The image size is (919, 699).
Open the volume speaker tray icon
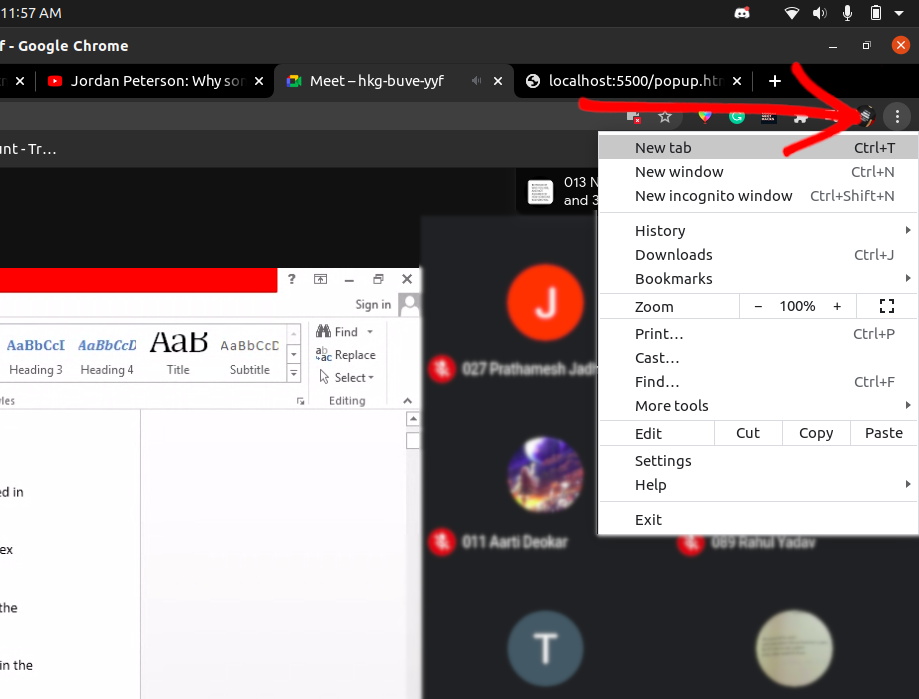(x=819, y=13)
